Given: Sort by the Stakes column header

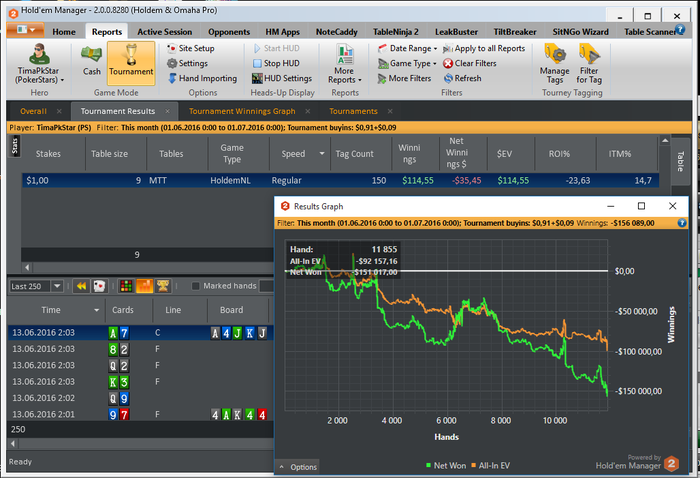Looking at the screenshot, I should 48,154.
